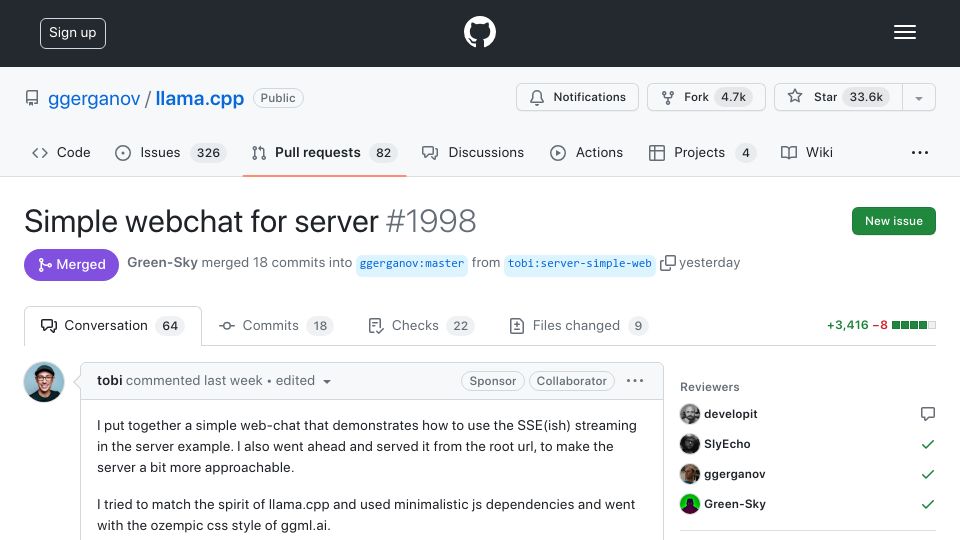Select the Conversation tab
The width and height of the screenshot is (960, 540).
point(113,326)
